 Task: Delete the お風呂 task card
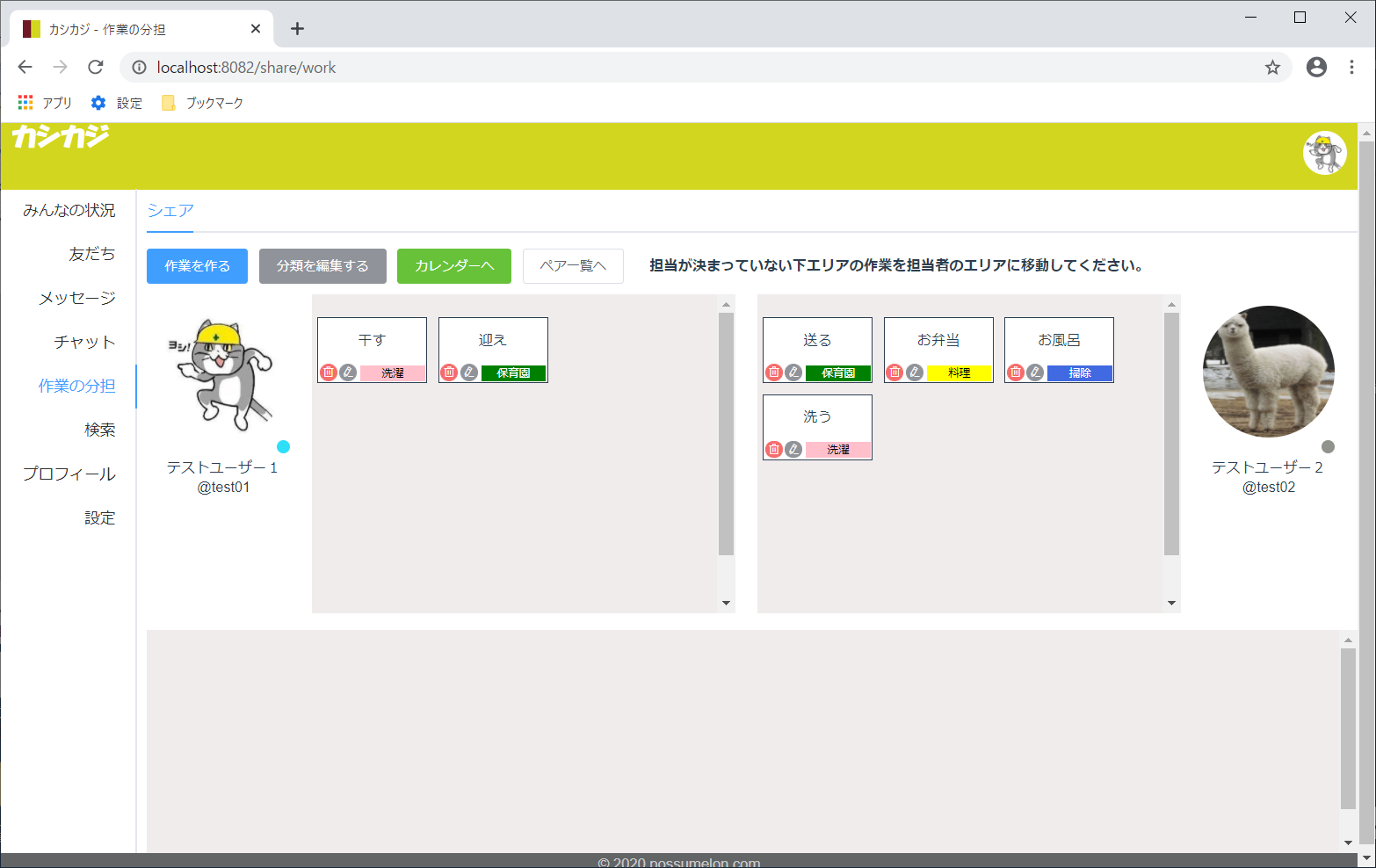1016,373
